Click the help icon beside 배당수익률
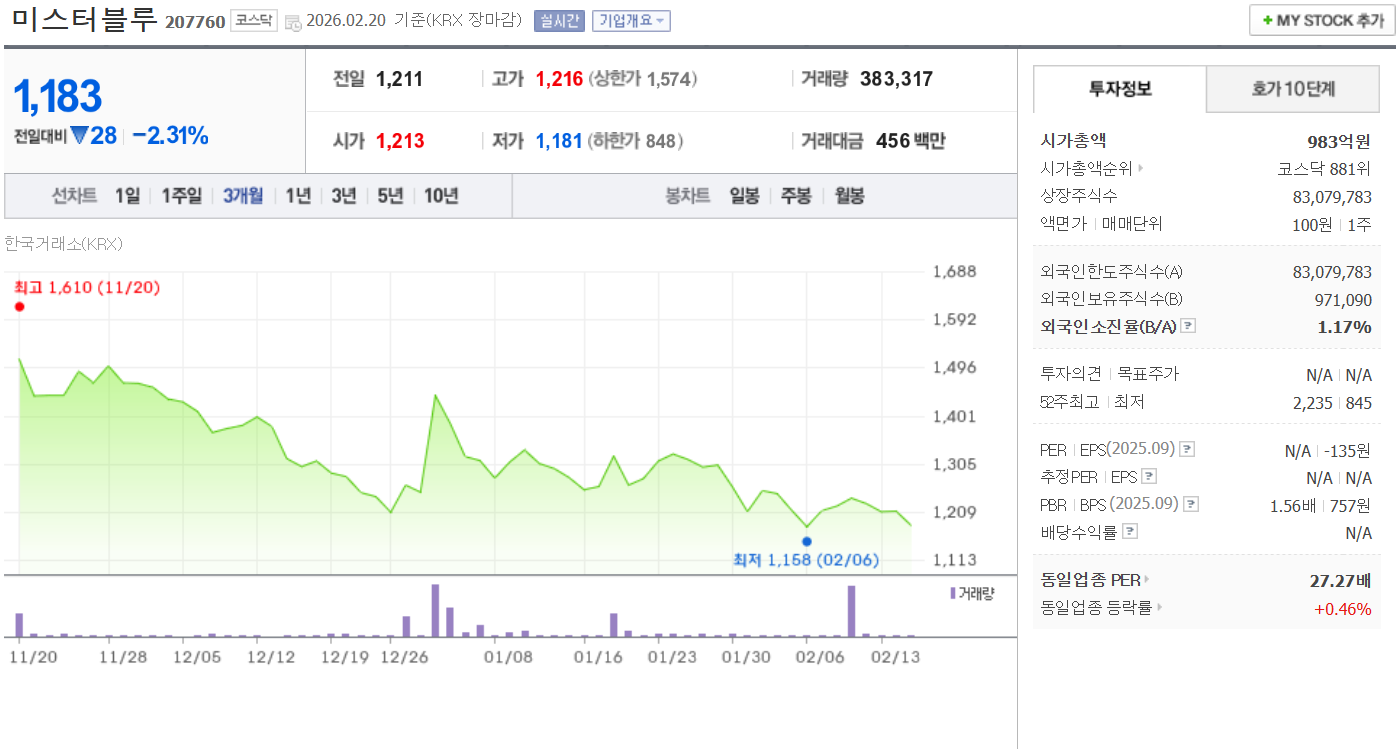1400x749 pixels. coord(1129,531)
